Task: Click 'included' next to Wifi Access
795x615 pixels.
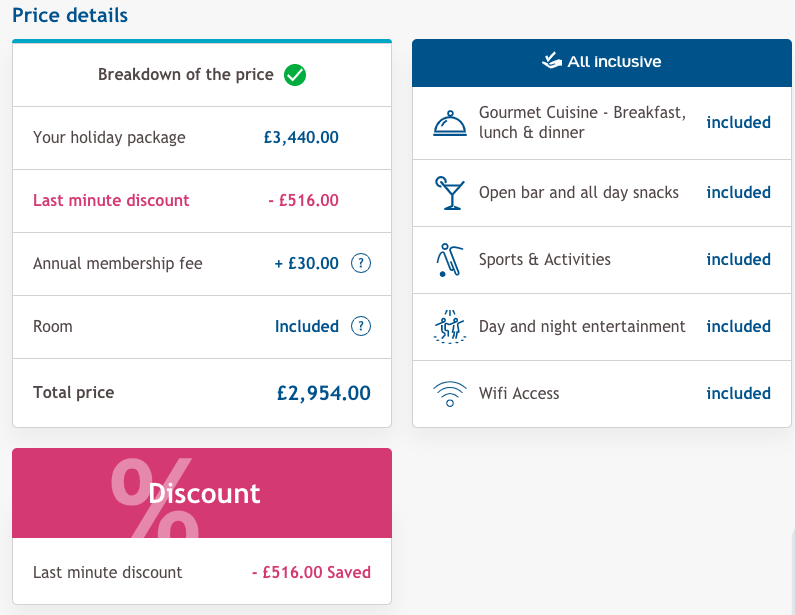Action: click(738, 393)
